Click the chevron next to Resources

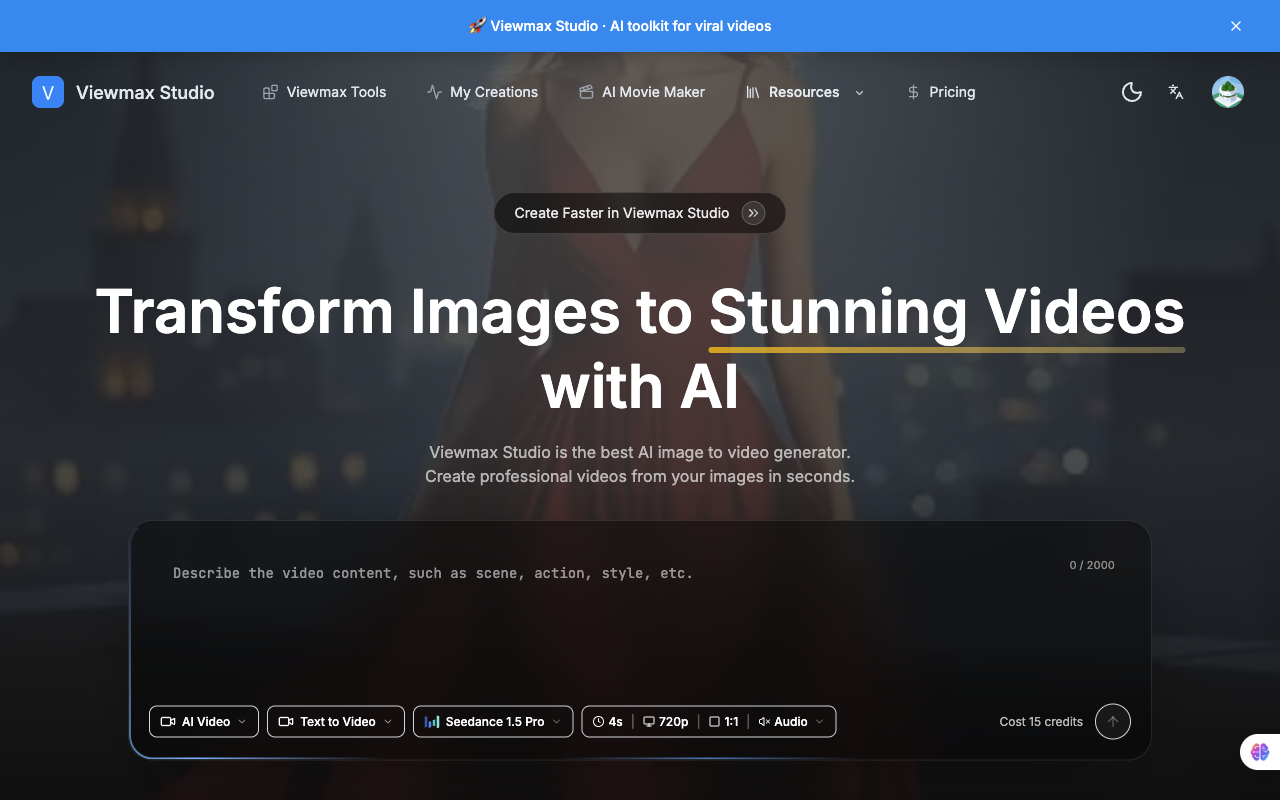[859, 92]
